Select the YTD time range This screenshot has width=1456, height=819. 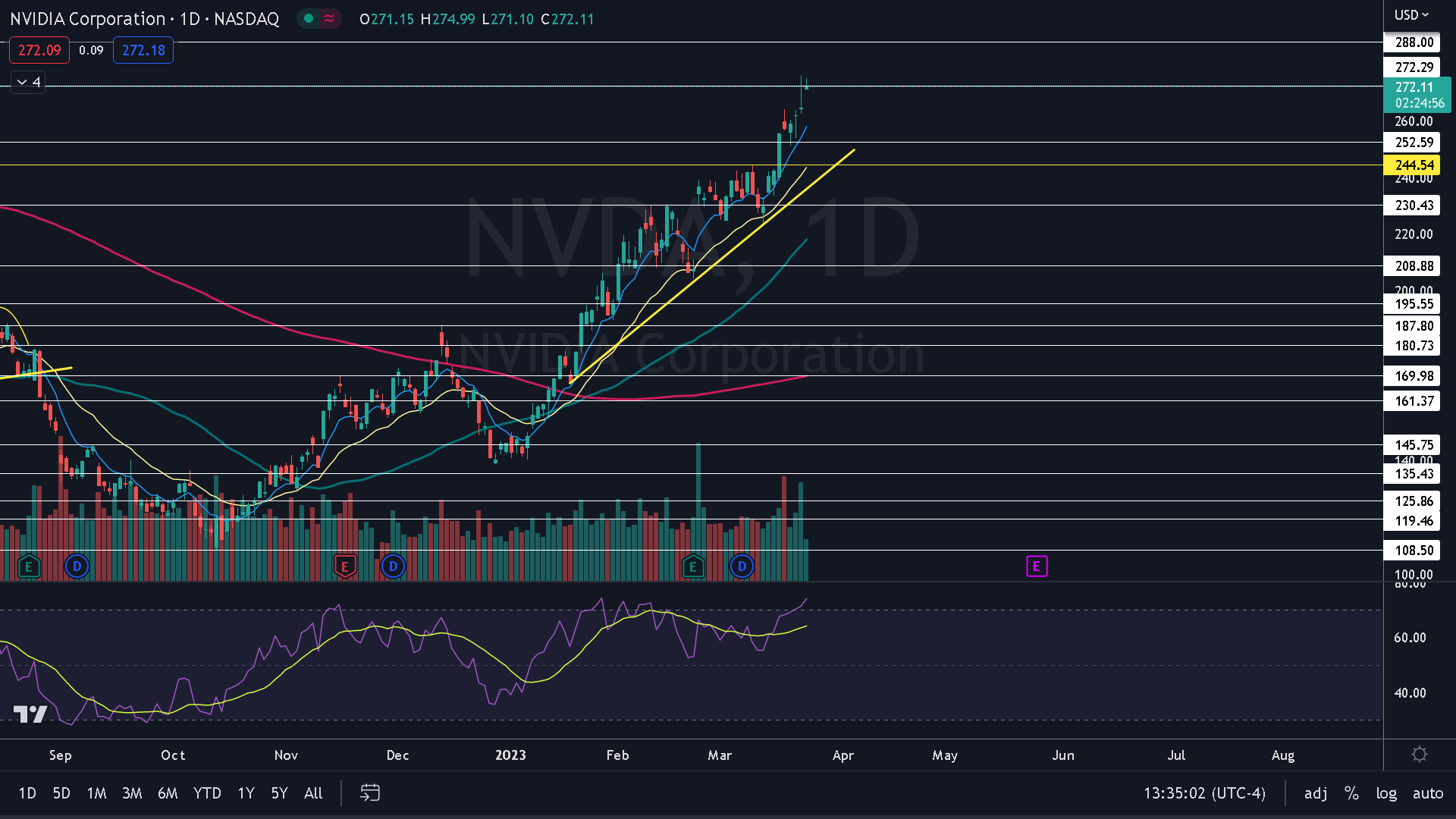tap(207, 793)
